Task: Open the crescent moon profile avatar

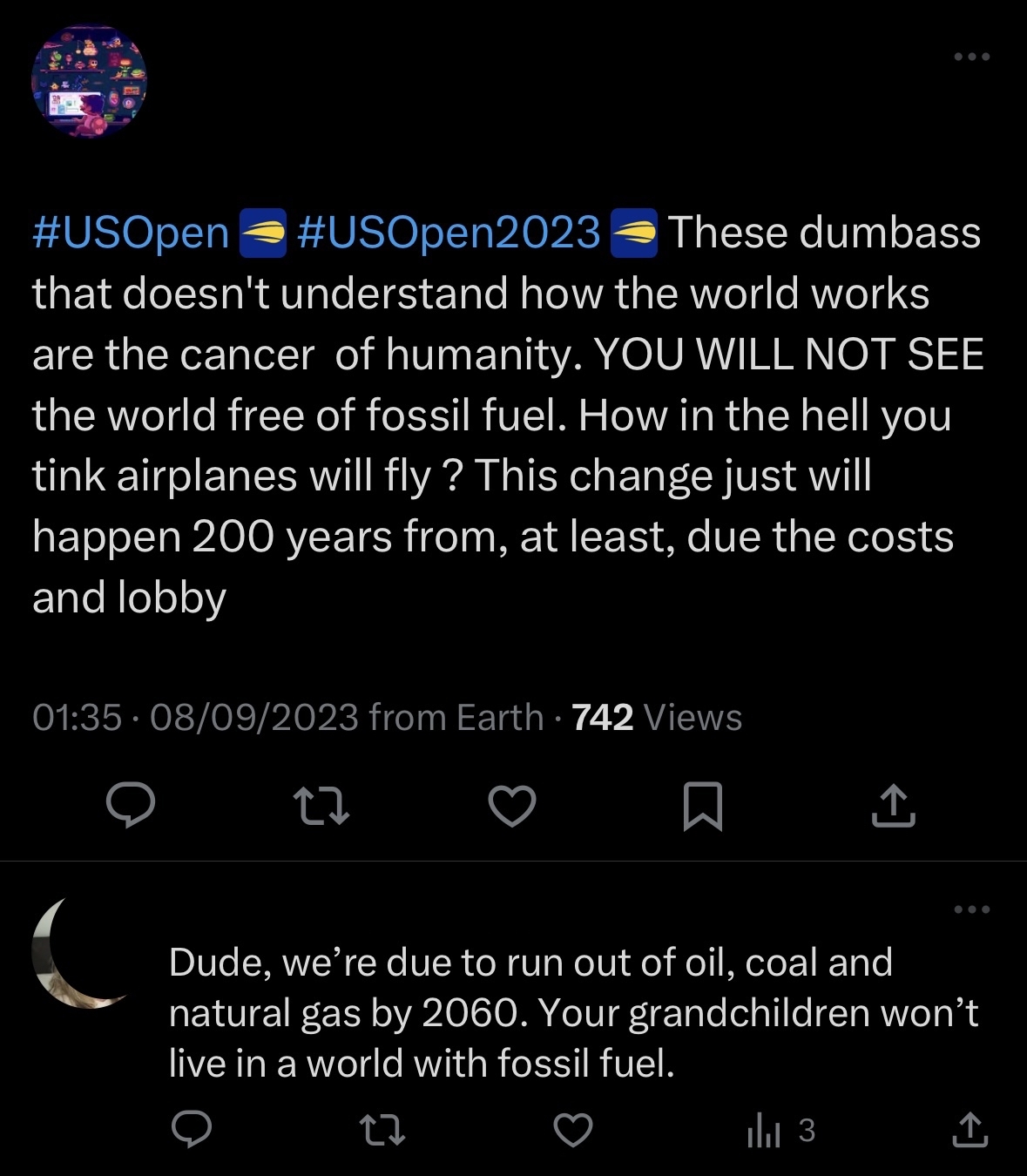Action: tap(78, 953)
